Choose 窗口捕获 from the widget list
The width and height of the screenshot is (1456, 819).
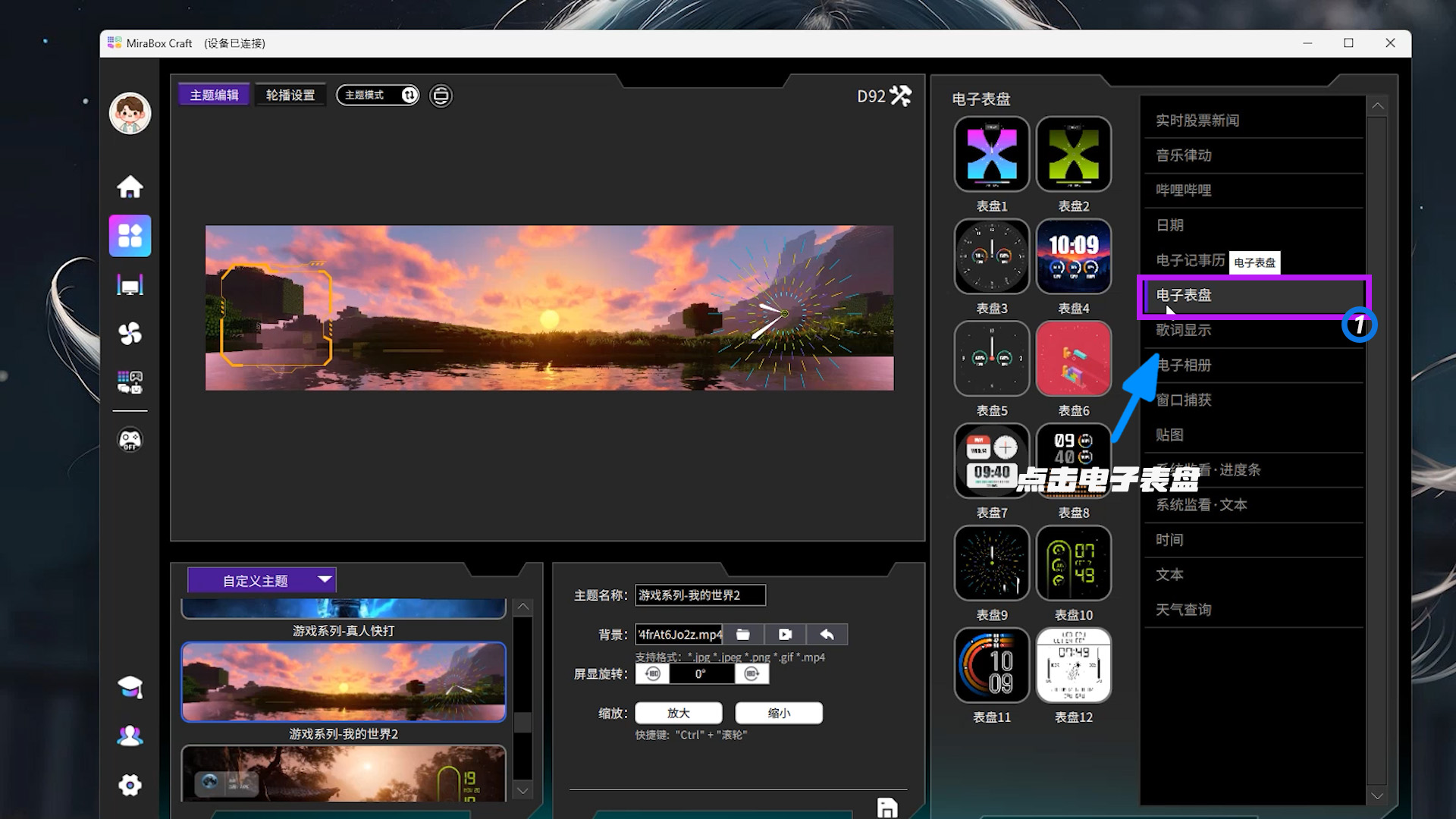point(1254,400)
